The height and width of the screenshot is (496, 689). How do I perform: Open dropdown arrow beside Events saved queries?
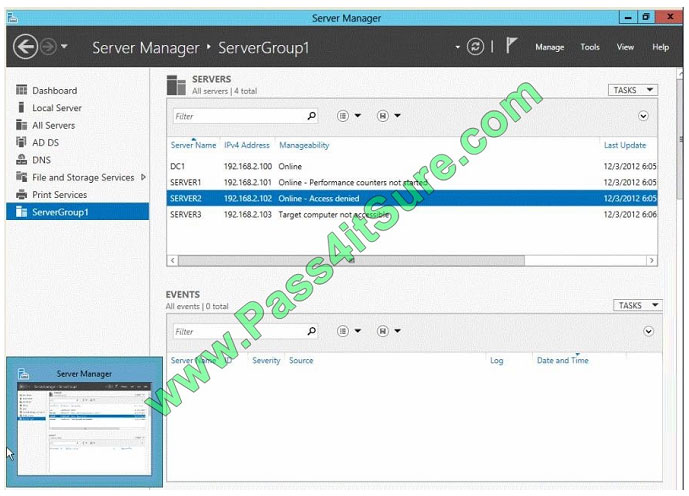[397, 331]
